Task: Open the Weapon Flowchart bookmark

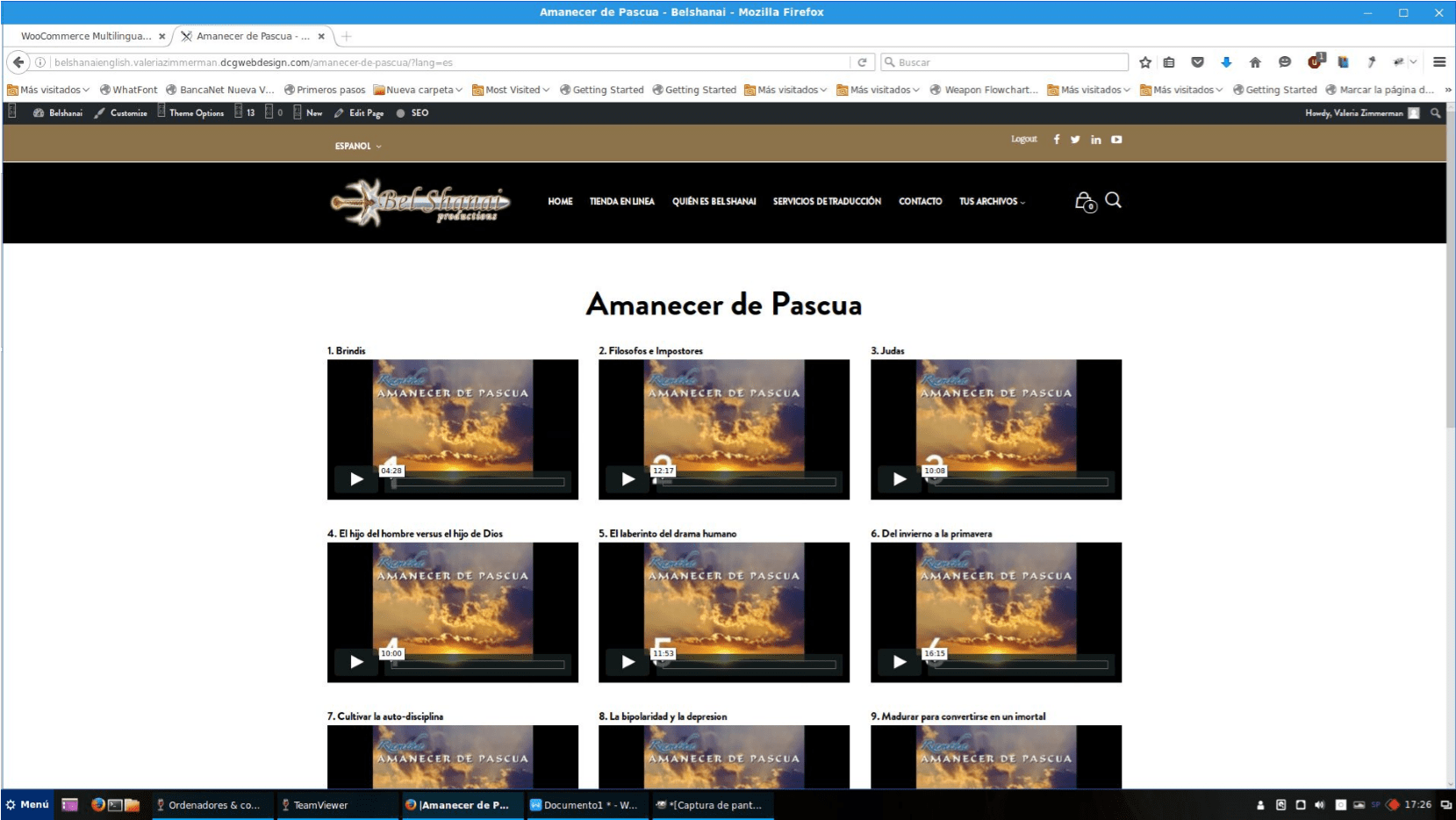Action: pyautogui.click(x=984, y=90)
